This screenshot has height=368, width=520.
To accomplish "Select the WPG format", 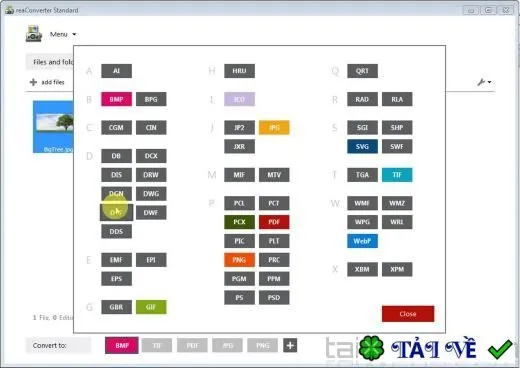I will click(x=362, y=222).
